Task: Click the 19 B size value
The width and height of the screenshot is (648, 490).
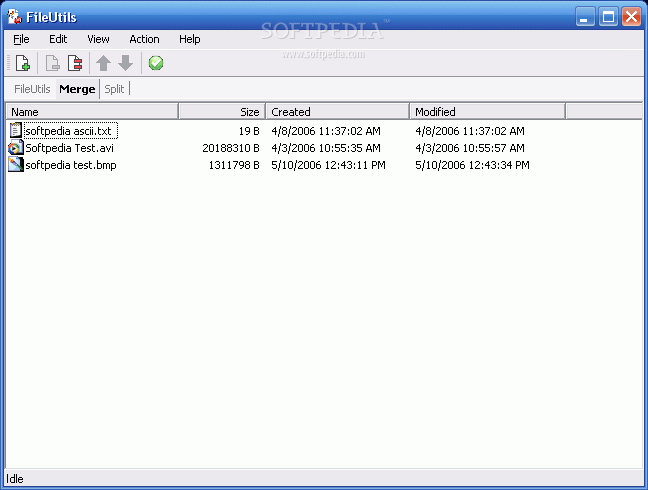Action: (x=249, y=131)
